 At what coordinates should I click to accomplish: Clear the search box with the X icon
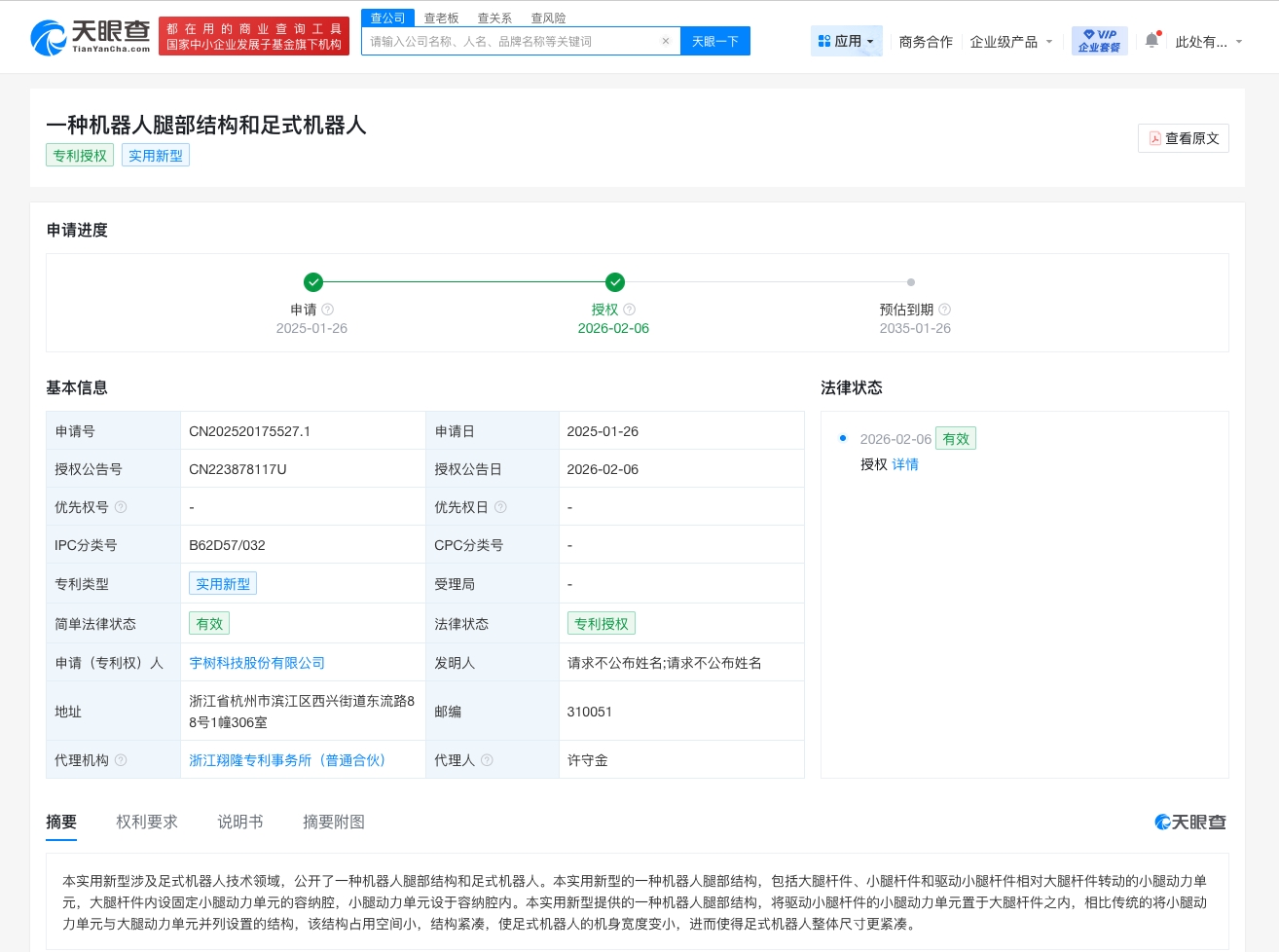click(666, 41)
